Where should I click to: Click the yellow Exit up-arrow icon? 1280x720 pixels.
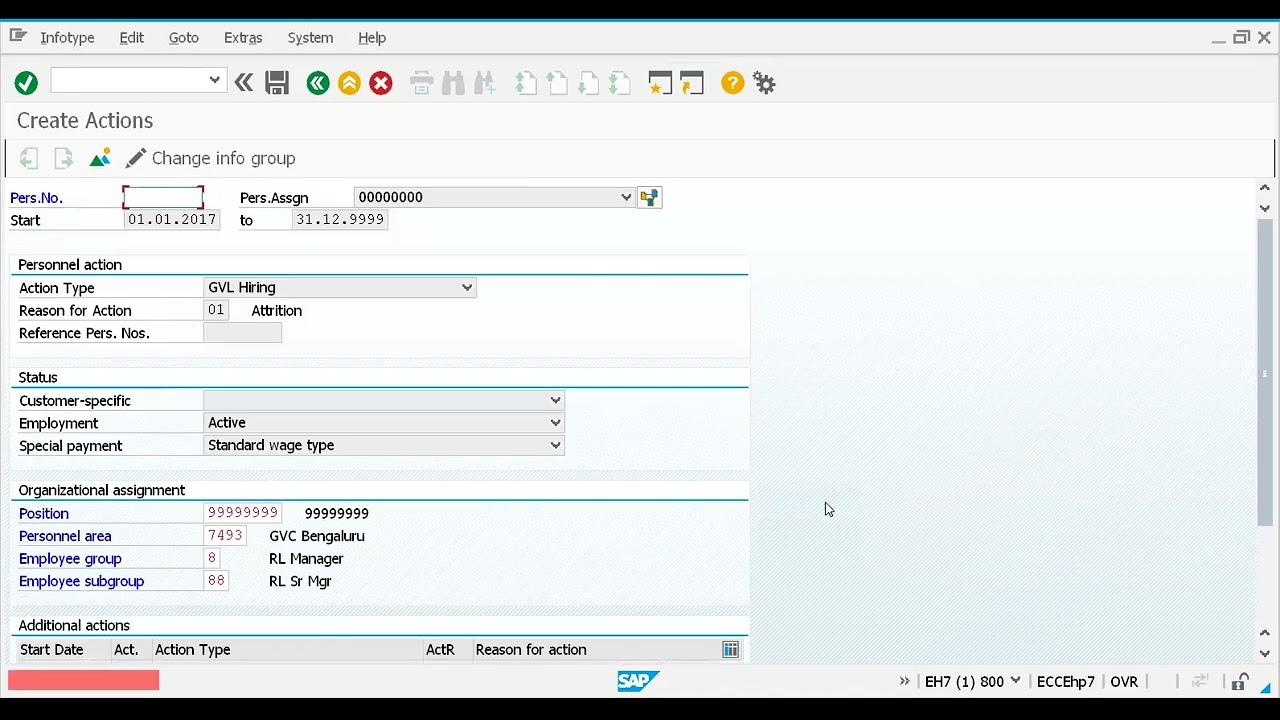[349, 83]
